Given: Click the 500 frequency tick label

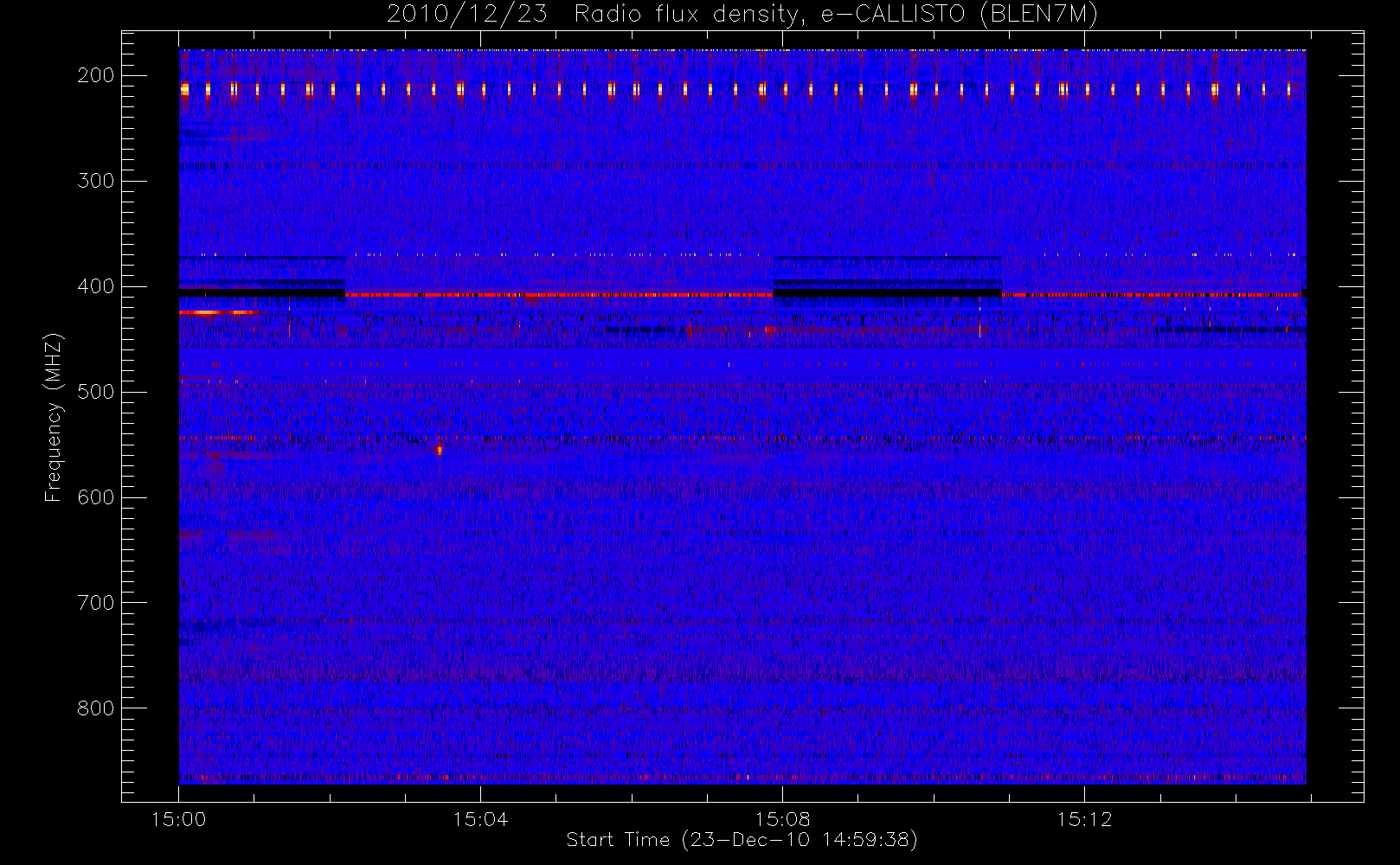Looking at the screenshot, I should tap(95, 392).
